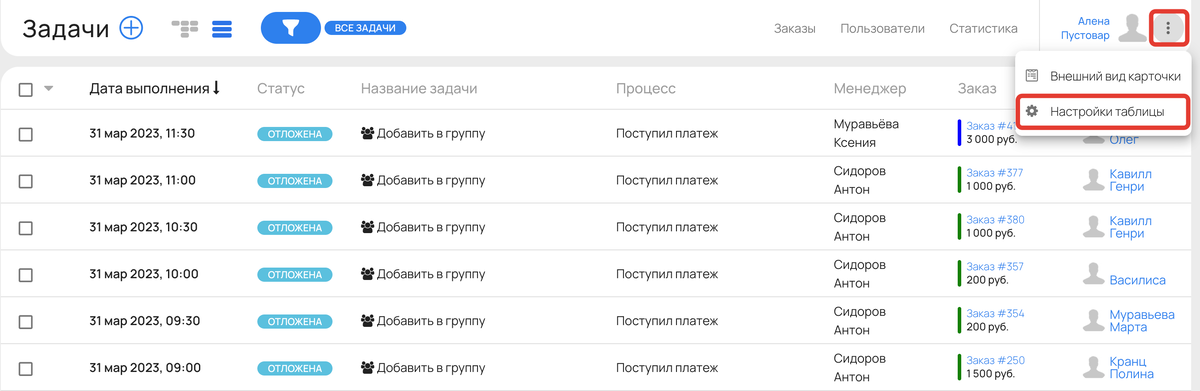Screen dimensions: 1200x391
Task: Click group icon in 10:00 task row
Action: (367, 274)
